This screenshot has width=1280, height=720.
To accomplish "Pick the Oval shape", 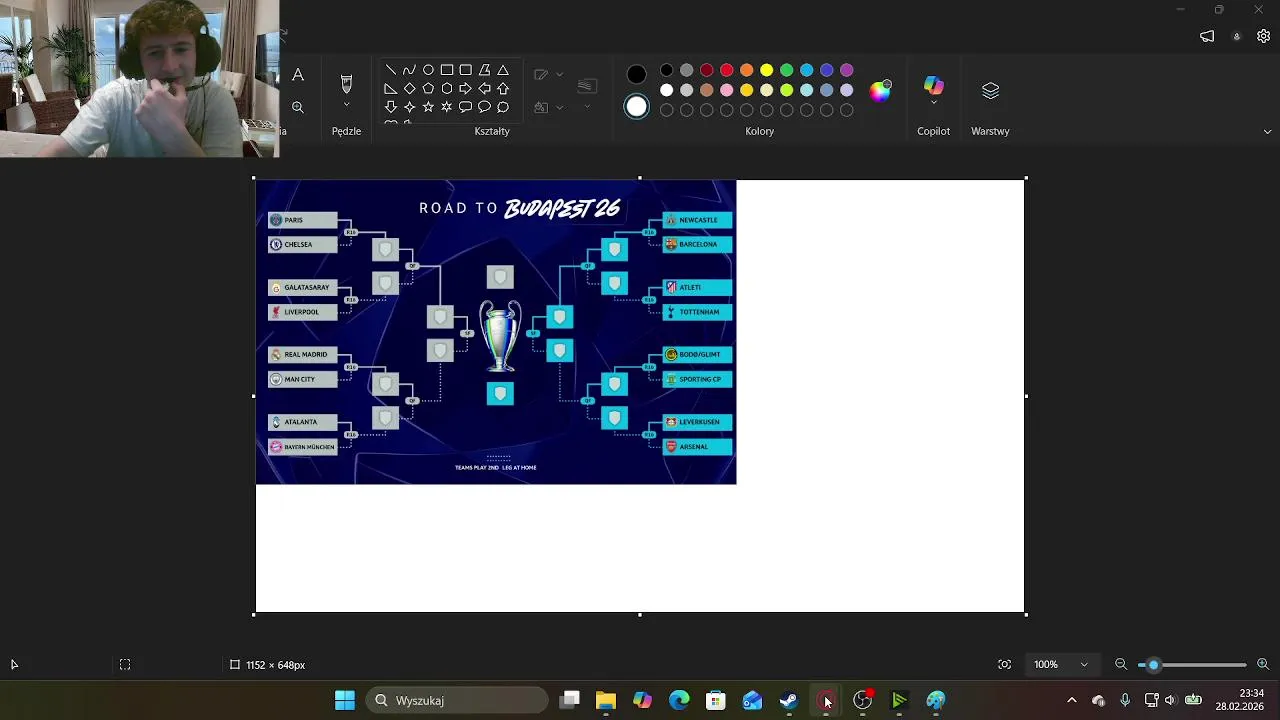I will [x=428, y=70].
